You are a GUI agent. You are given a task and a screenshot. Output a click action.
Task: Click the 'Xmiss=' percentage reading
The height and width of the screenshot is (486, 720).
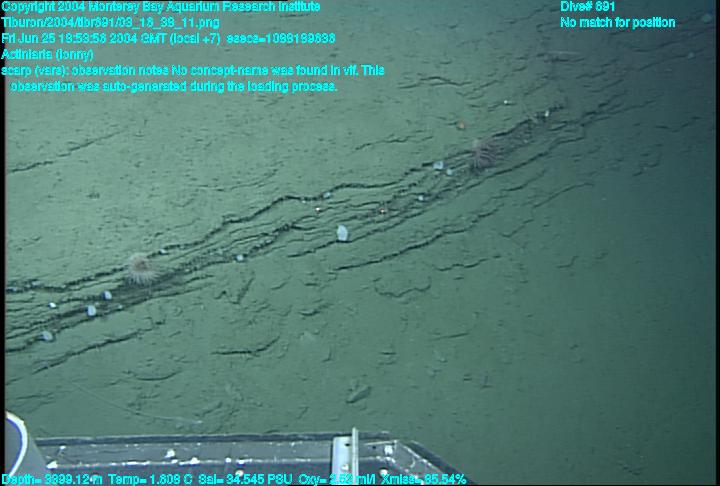[x=423, y=480]
